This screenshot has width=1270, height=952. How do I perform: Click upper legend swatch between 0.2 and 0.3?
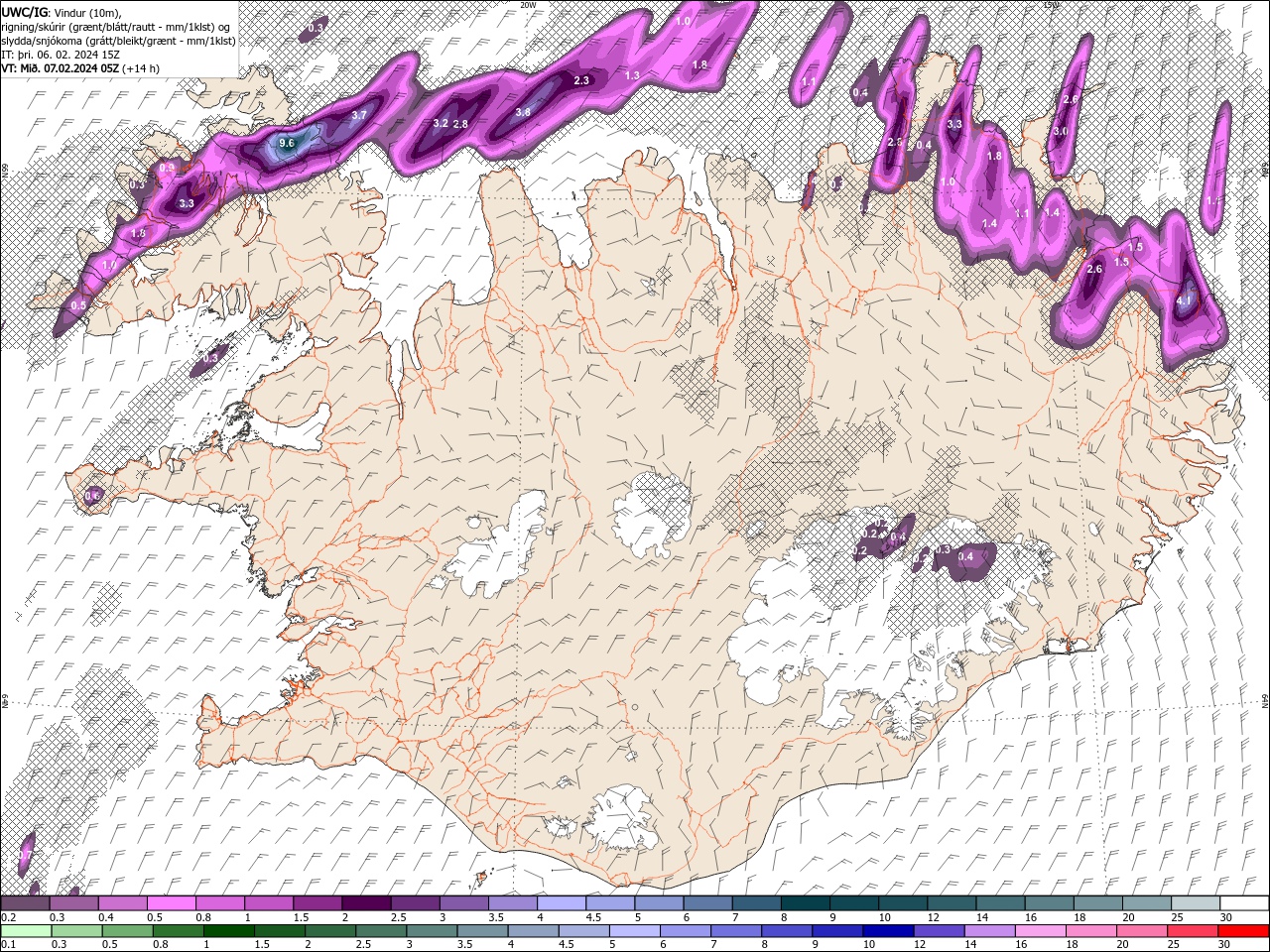[x=25, y=903]
